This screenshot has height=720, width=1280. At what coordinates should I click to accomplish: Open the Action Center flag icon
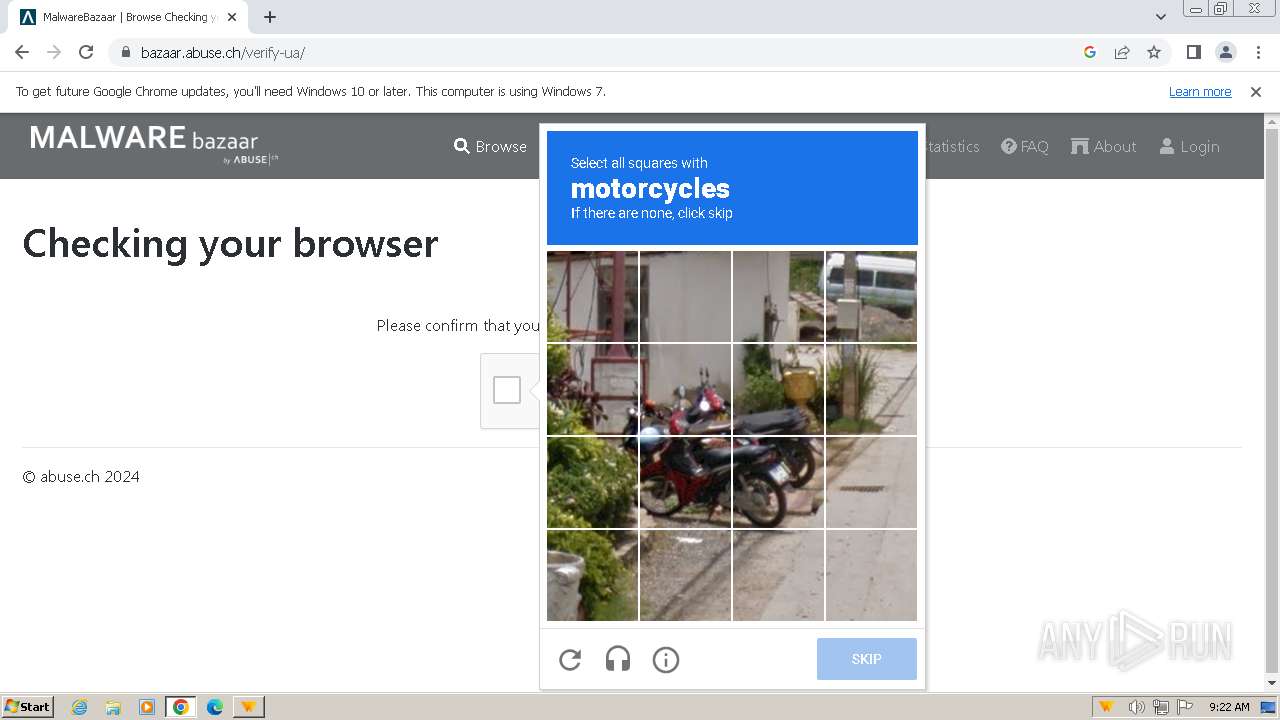pyautogui.click(x=1185, y=707)
